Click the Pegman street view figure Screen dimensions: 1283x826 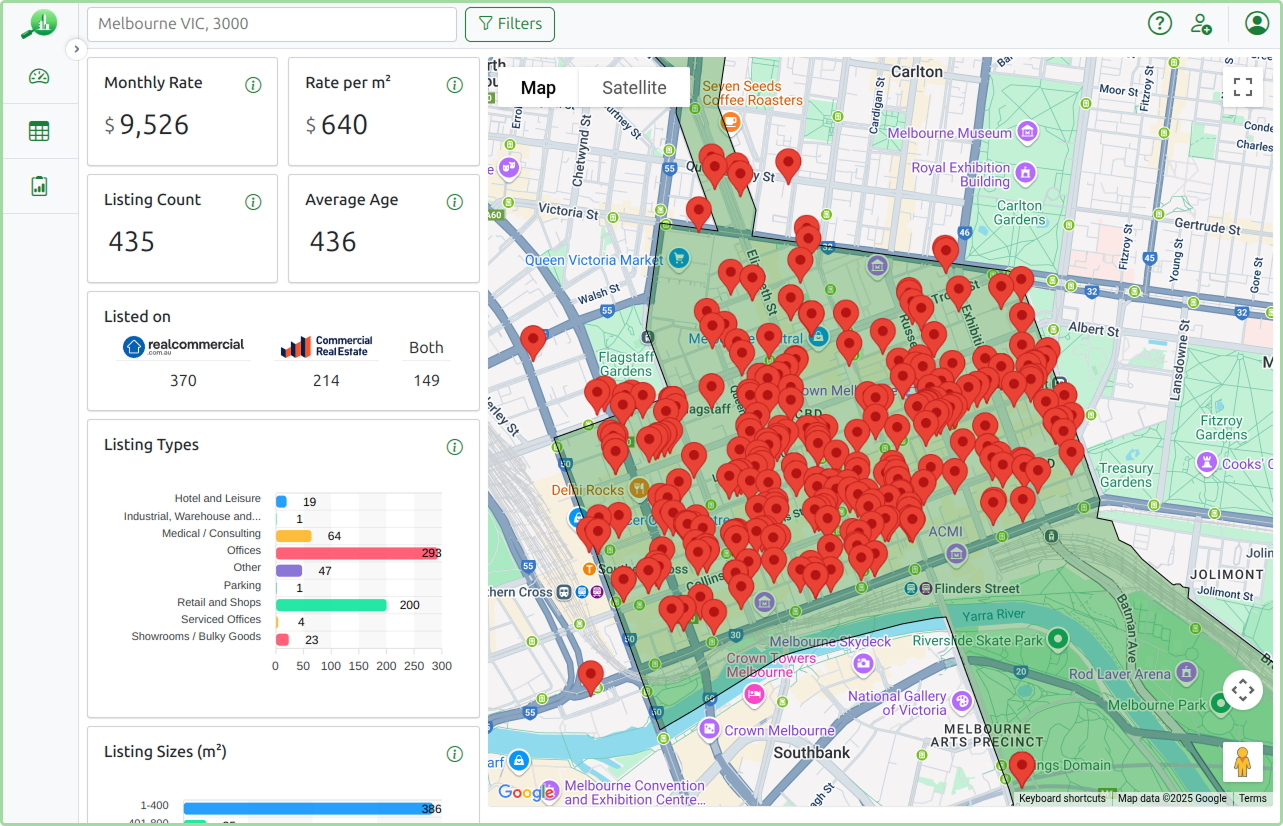tap(1242, 761)
